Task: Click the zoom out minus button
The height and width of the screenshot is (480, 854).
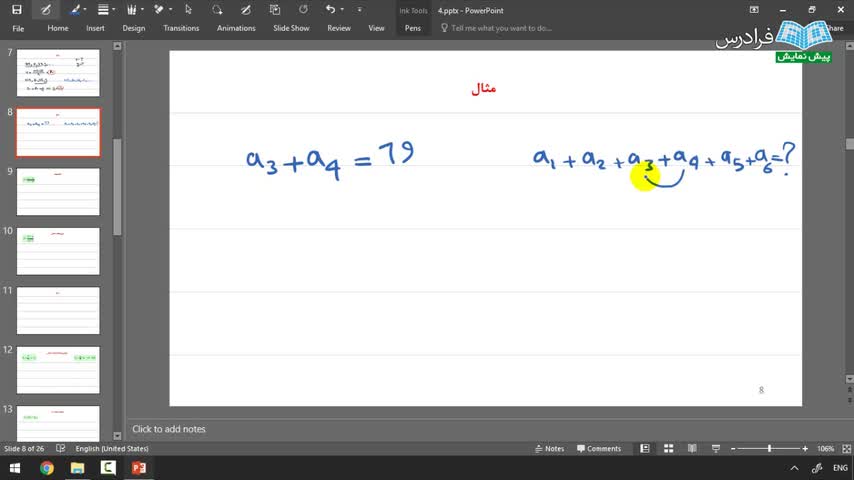Action: click(733, 449)
